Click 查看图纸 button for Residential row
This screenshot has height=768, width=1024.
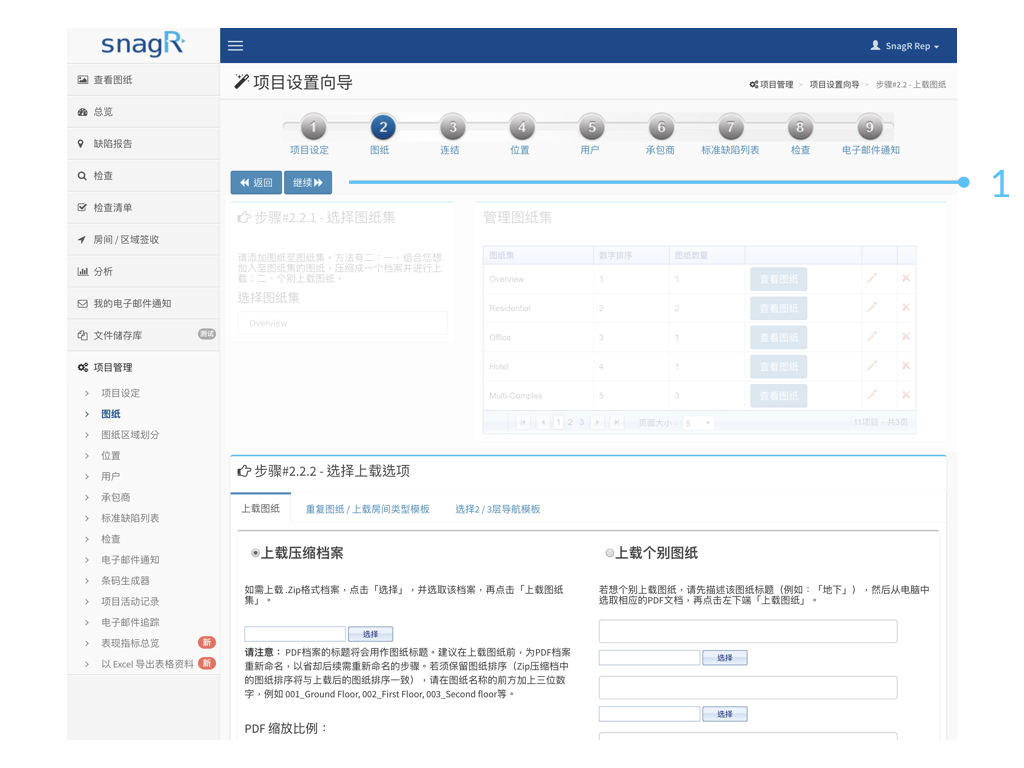tap(778, 308)
